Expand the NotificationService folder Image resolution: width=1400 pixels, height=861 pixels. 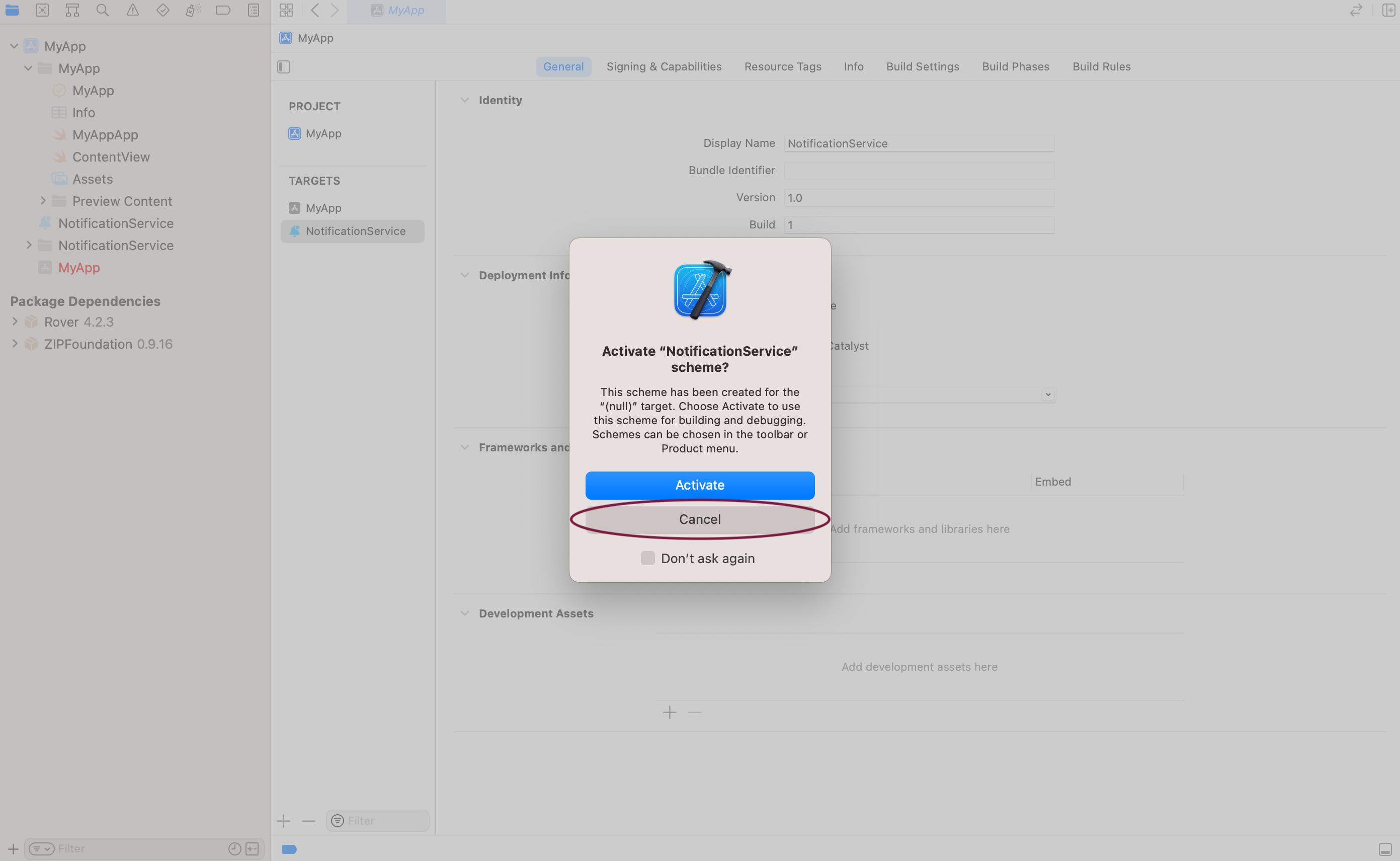coord(29,245)
